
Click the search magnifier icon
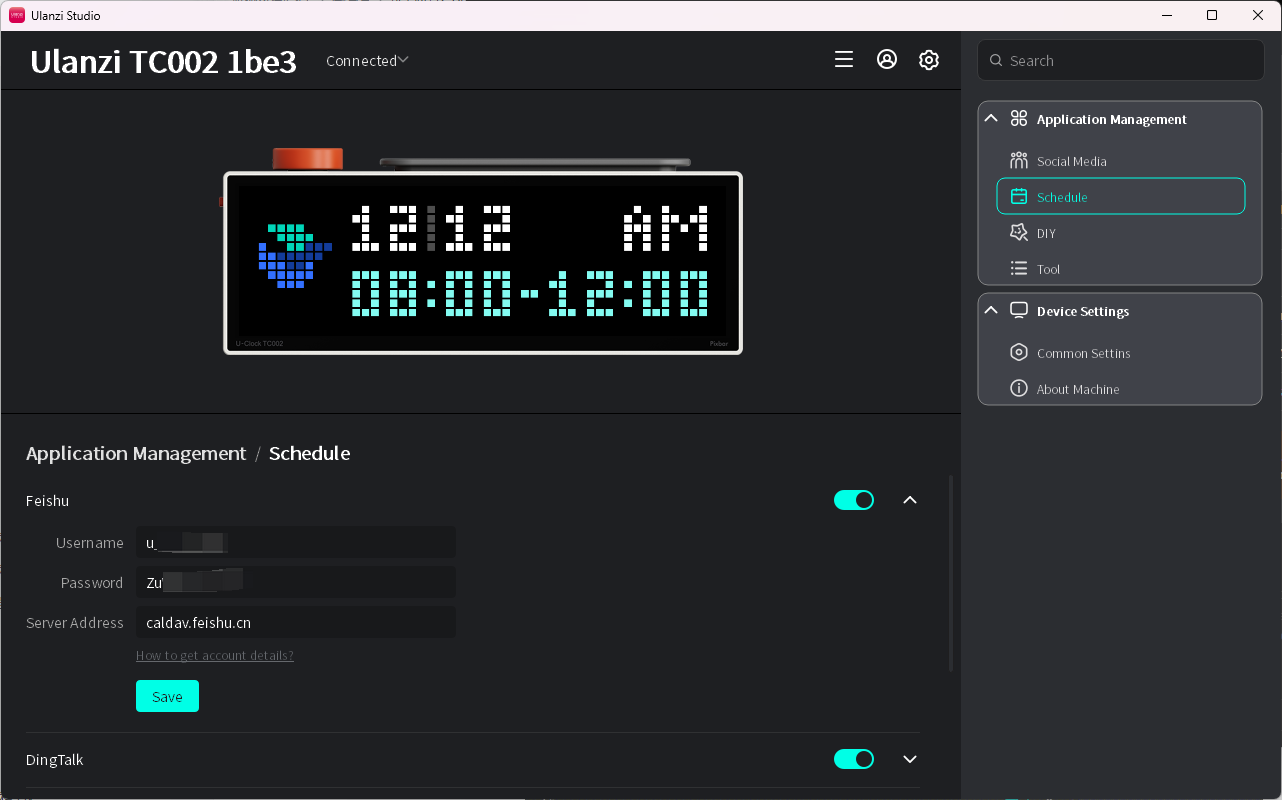(x=996, y=61)
